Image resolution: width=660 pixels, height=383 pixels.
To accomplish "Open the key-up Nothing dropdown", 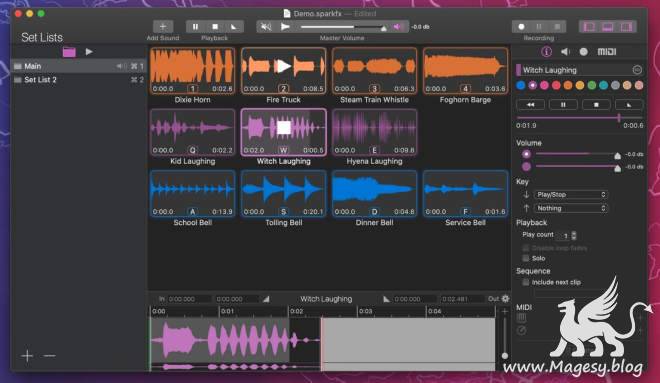I will pos(571,208).
